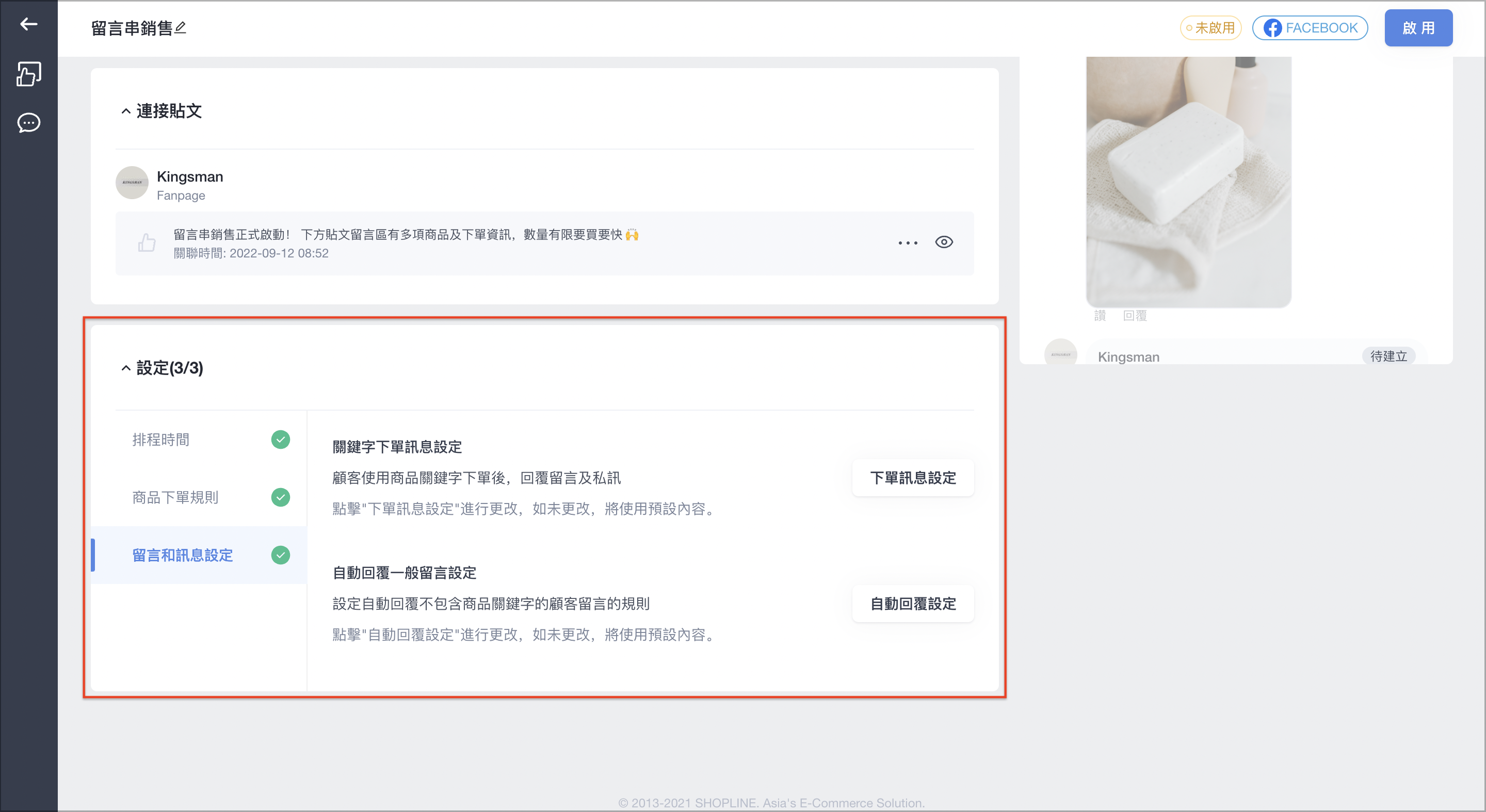Screen dimensions: 1486x812
Task: Click the 自動回覆設定 button
Action: [x=913, y=603]
